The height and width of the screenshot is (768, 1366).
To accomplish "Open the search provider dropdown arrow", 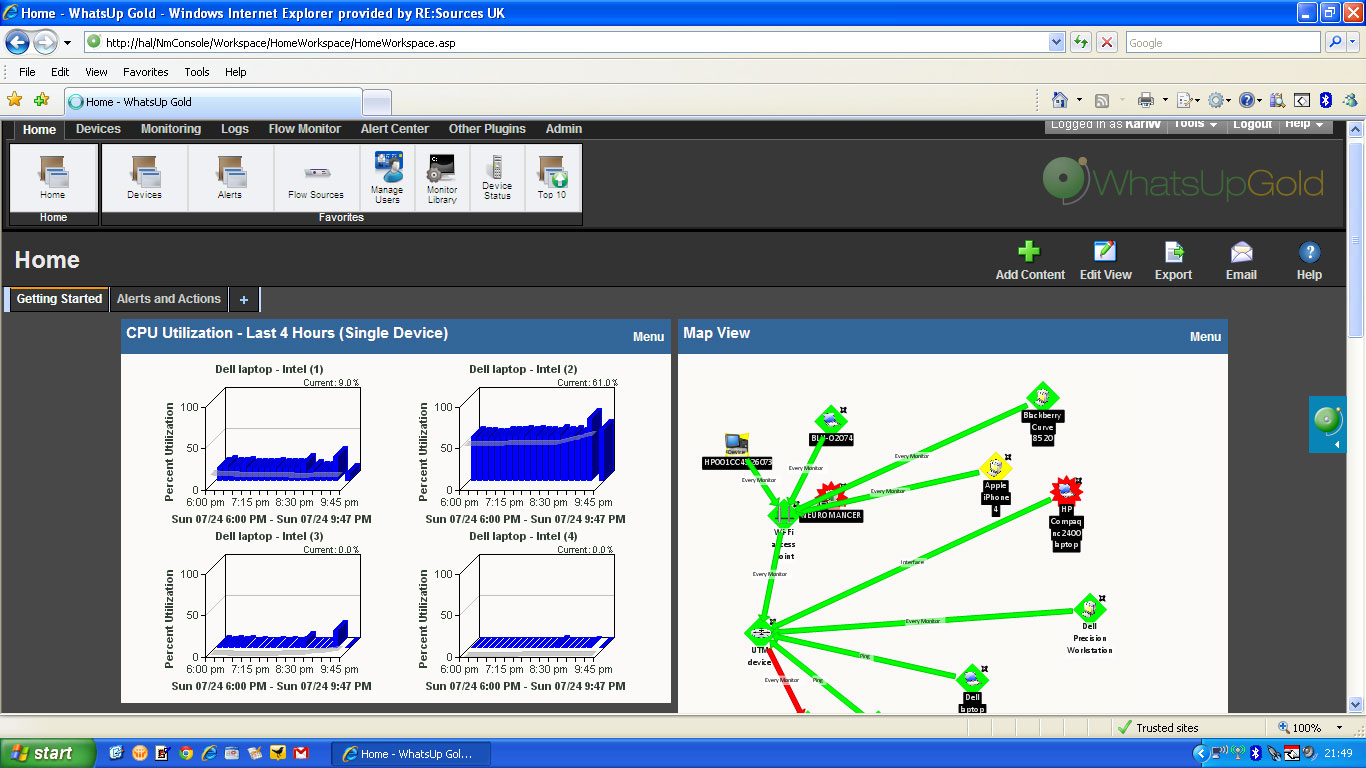I will [1354, 42].
